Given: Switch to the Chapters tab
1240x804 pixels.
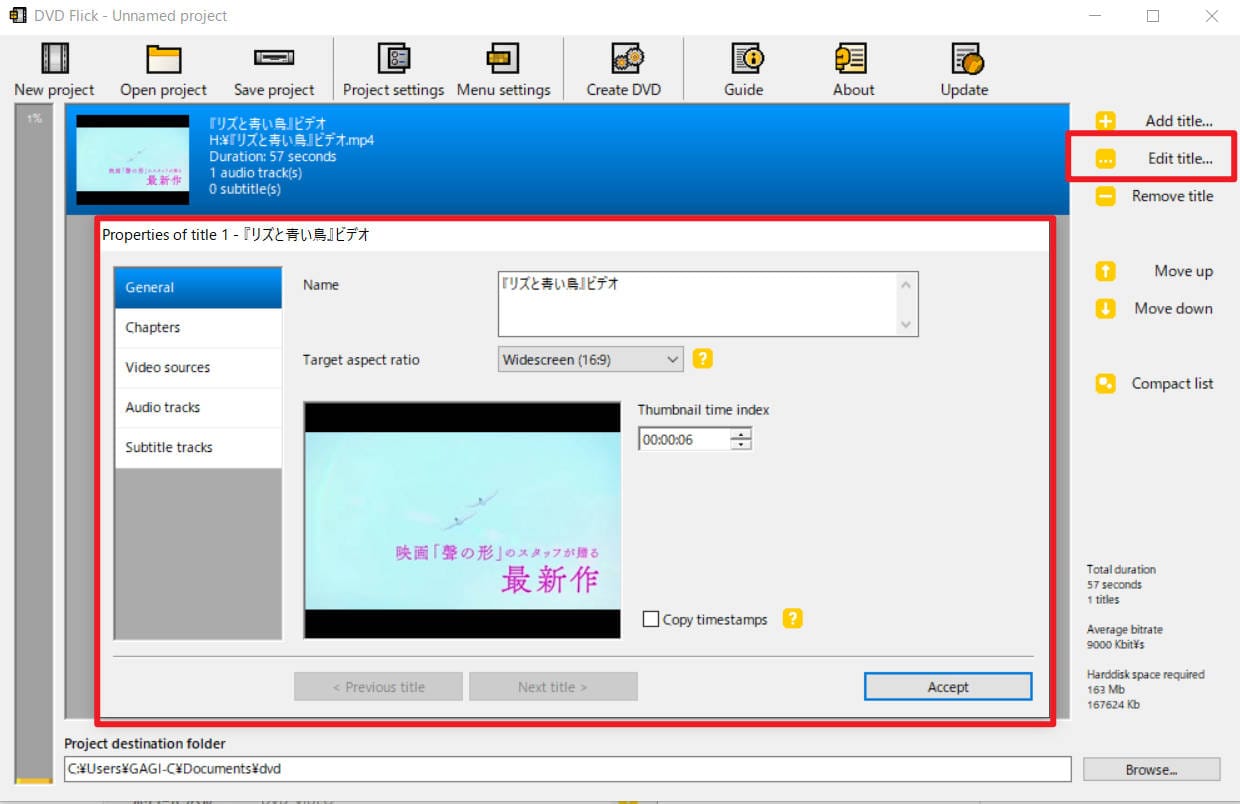Looking at the screenshot, I should [x=153, y=327].
